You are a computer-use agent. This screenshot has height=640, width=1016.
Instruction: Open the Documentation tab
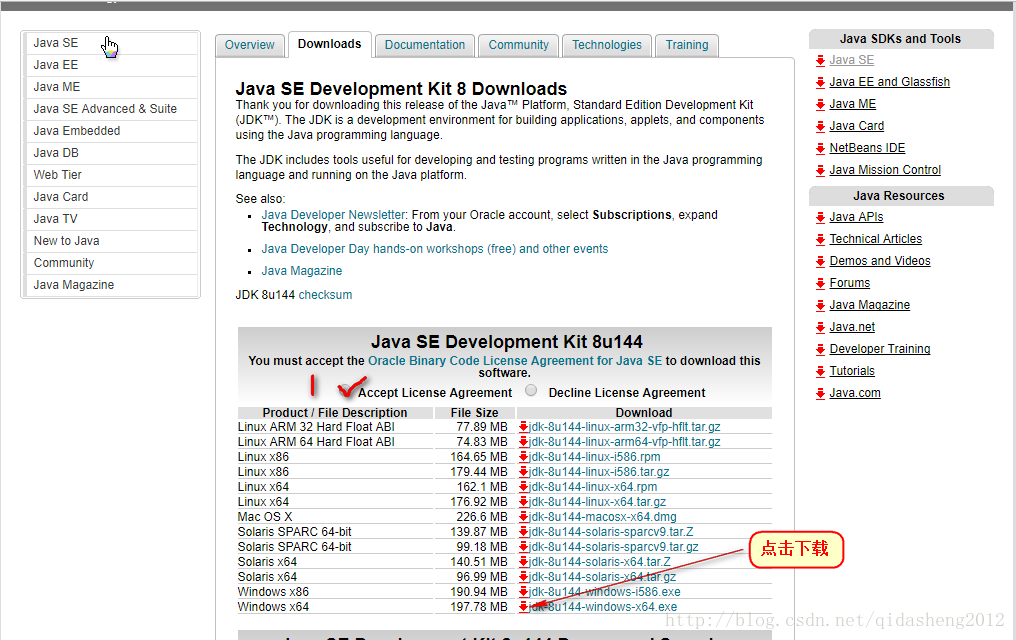click(424, 45)
